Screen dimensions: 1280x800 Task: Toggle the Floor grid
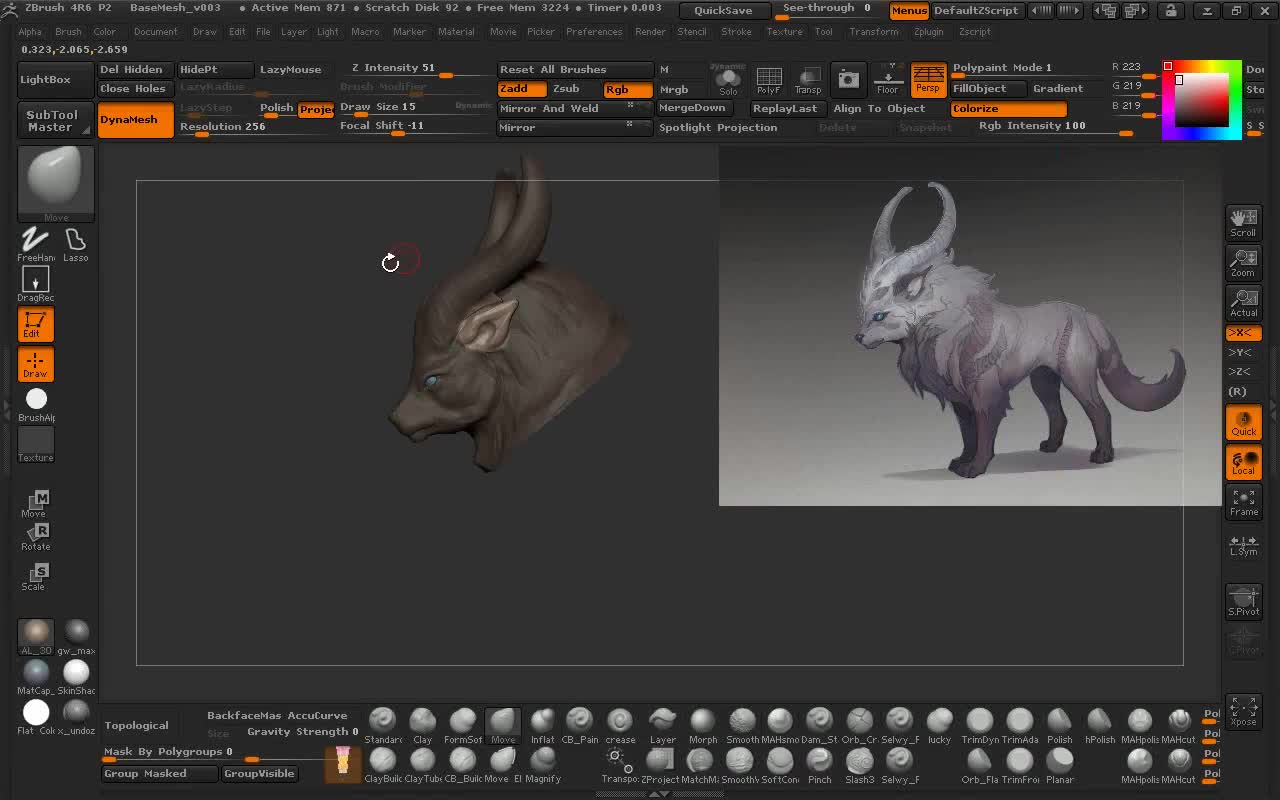click(887, 79)
